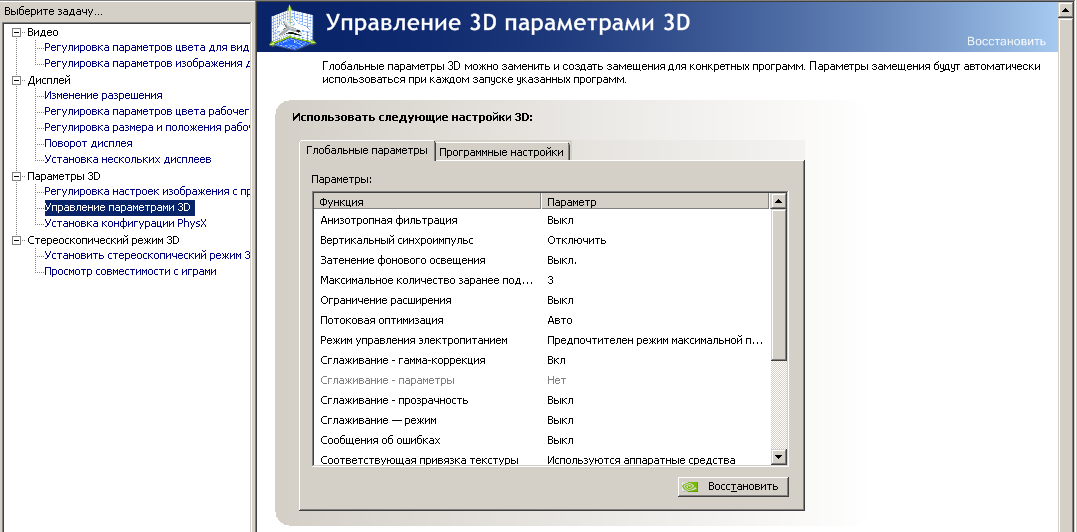Viewport: 1077px width, 532px height.
Task: Select Затенение фонового освещения row
Action: (x=542, y=260)
